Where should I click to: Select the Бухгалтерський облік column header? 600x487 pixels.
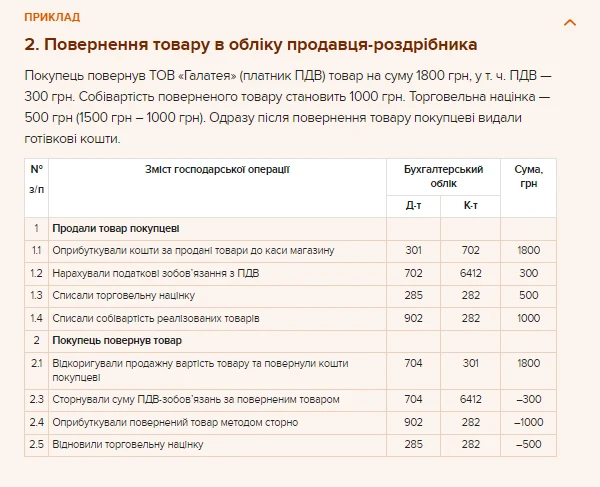click(442, 176)
